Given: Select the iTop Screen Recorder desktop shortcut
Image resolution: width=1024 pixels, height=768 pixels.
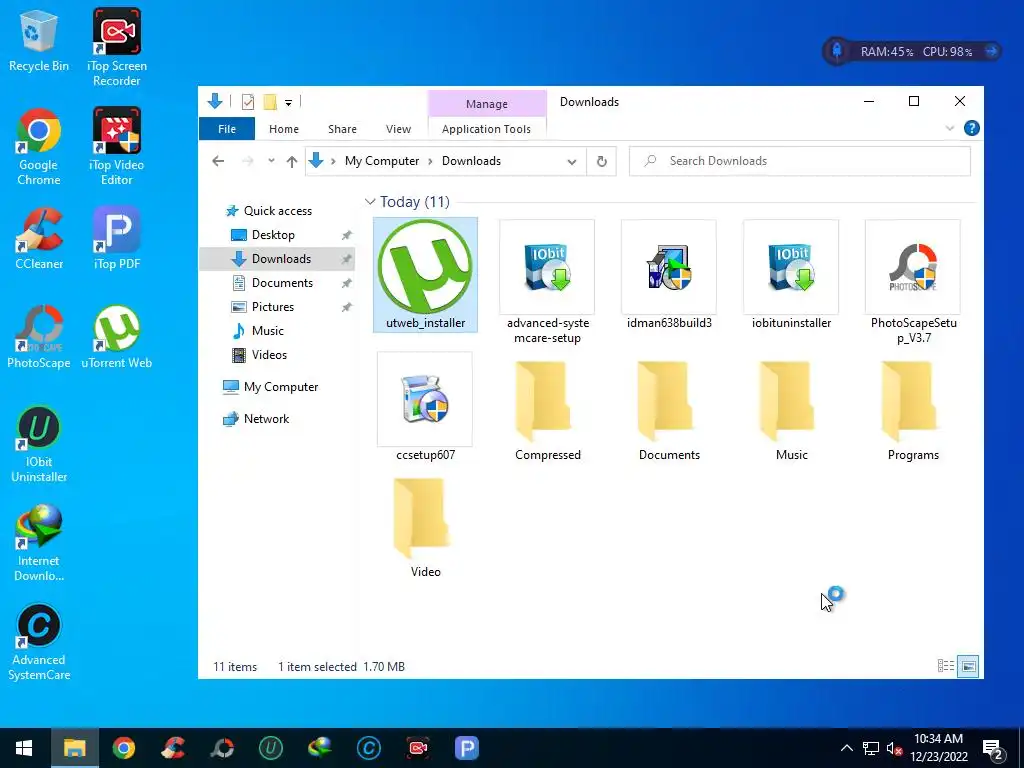Looking at the screenshot, I should [x=116, y=48].
